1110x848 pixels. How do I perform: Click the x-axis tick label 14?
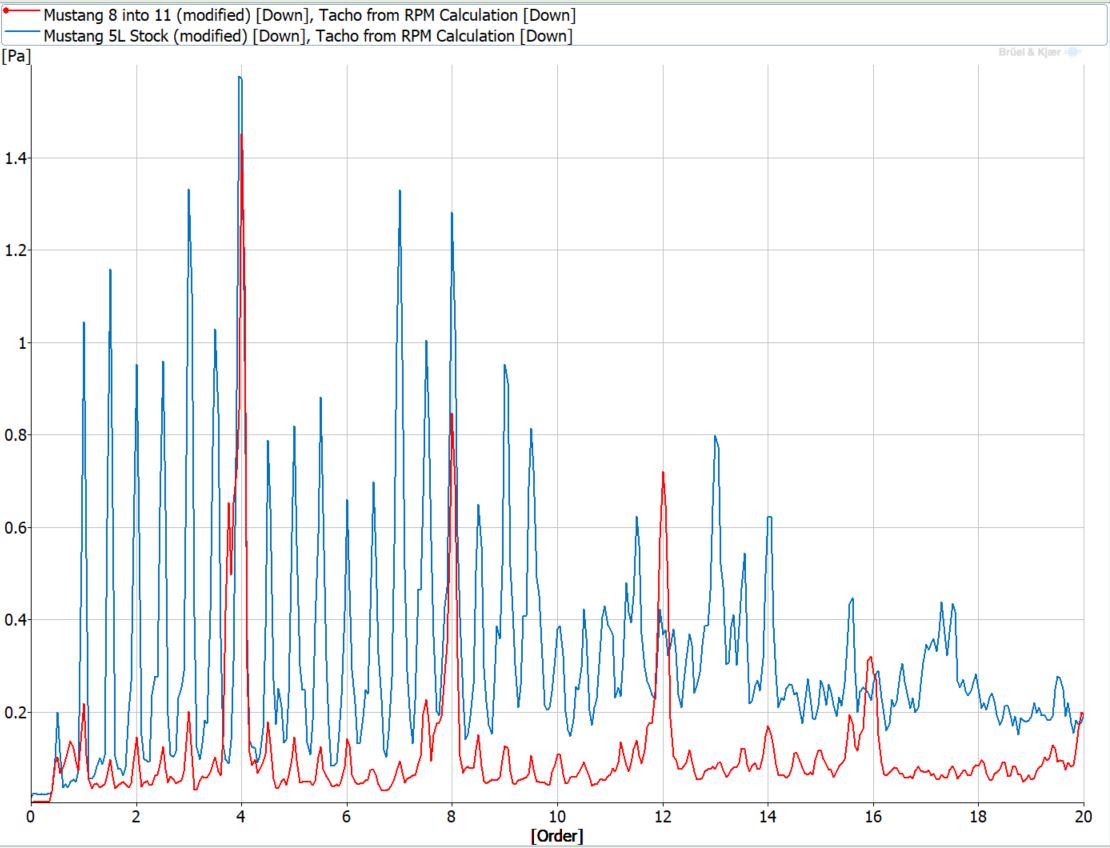tap(767, 816)
